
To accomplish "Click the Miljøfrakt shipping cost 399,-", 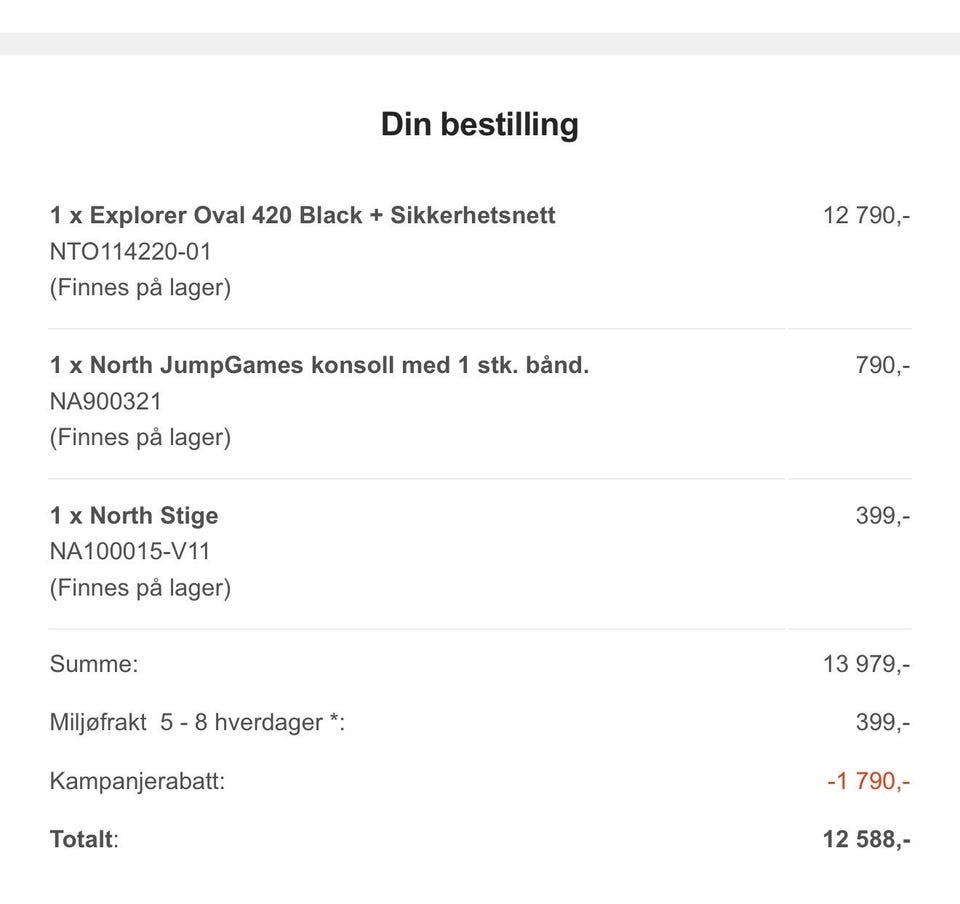I will pos(882,722).
